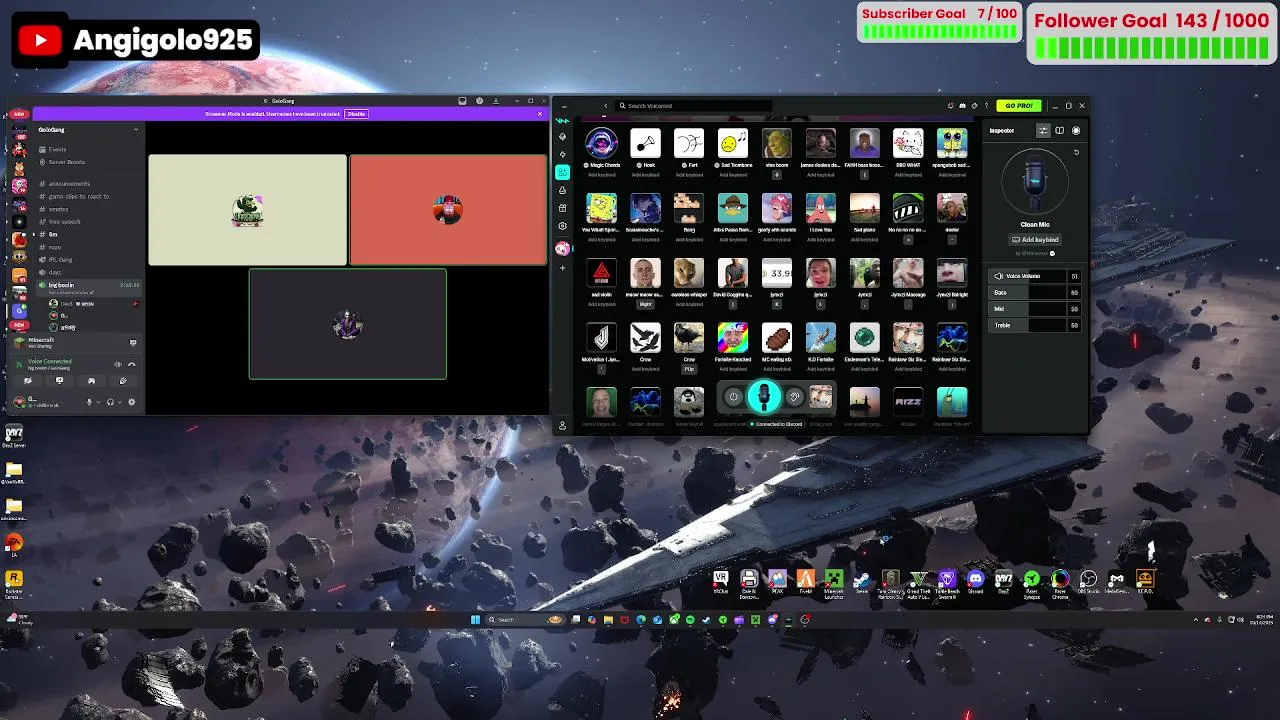Open Events in Discord channel list
This screenshot has height=720, width=1280.
pos(57,149)
